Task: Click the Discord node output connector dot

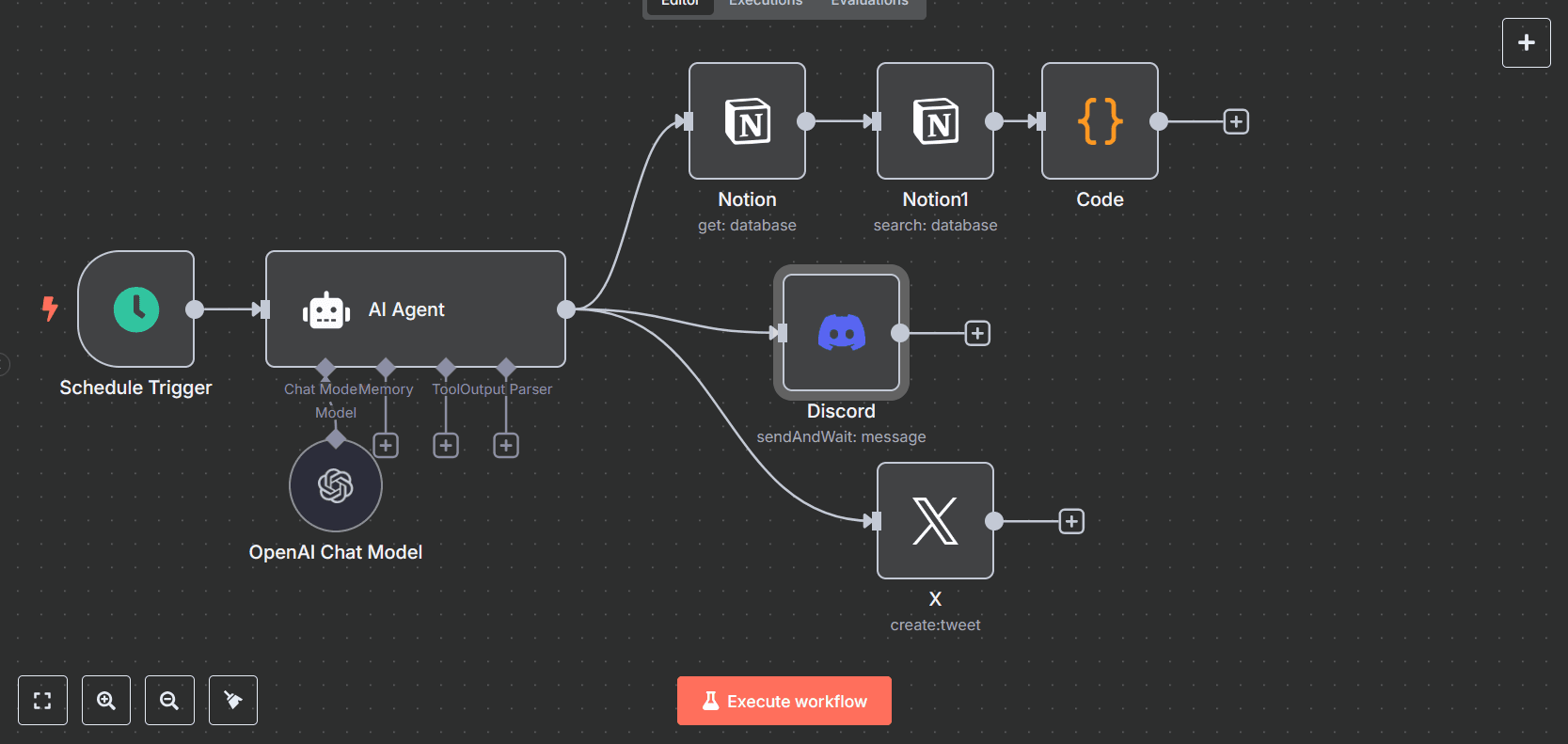Action: coord(900,332)
